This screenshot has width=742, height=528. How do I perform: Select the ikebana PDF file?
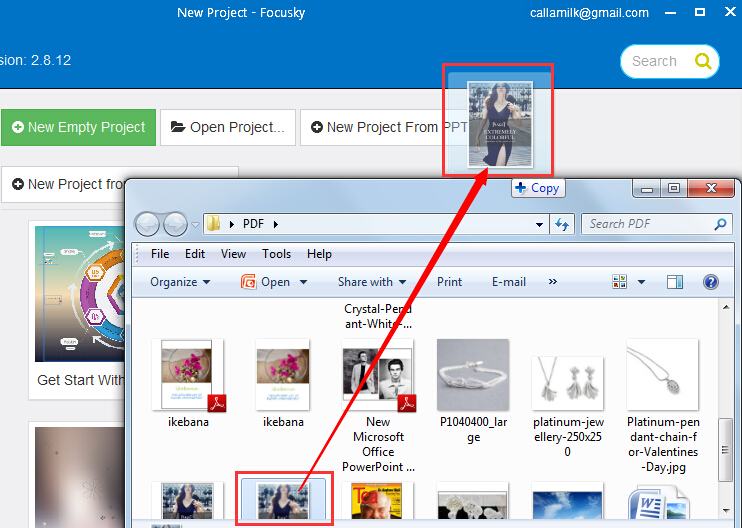[188, 383]
